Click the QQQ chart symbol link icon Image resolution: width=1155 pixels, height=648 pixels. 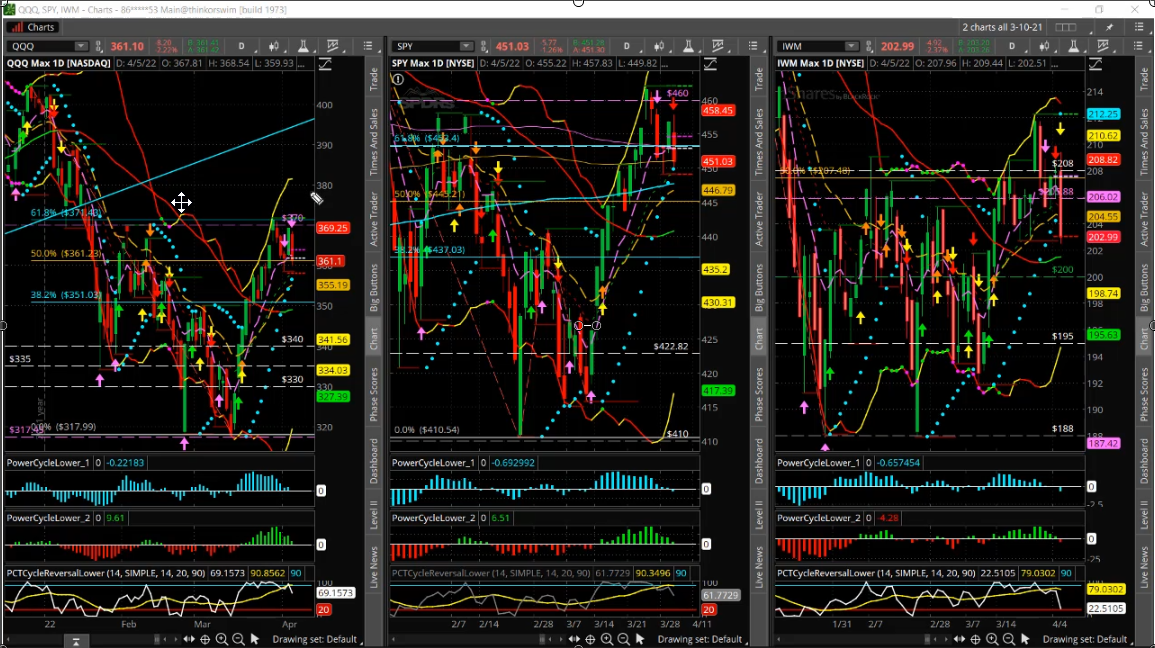[99, 46]
